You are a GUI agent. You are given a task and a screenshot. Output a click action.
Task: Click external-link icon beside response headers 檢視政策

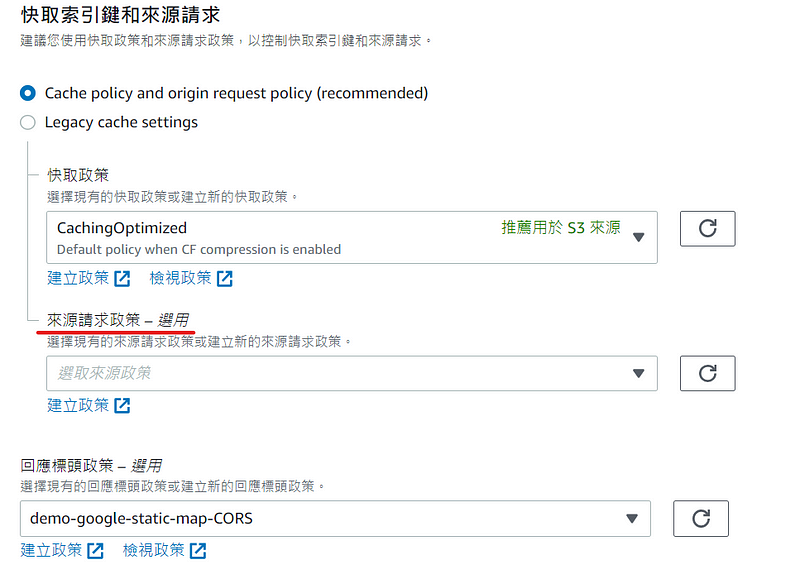pos(198,551)
